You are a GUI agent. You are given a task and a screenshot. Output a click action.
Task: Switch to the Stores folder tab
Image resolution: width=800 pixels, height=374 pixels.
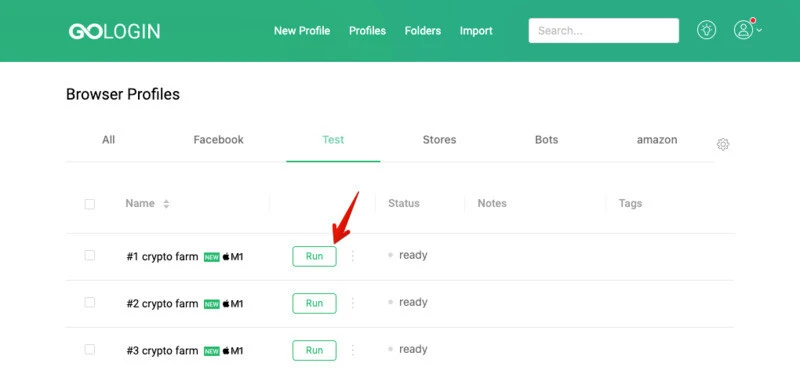point(439,140)
